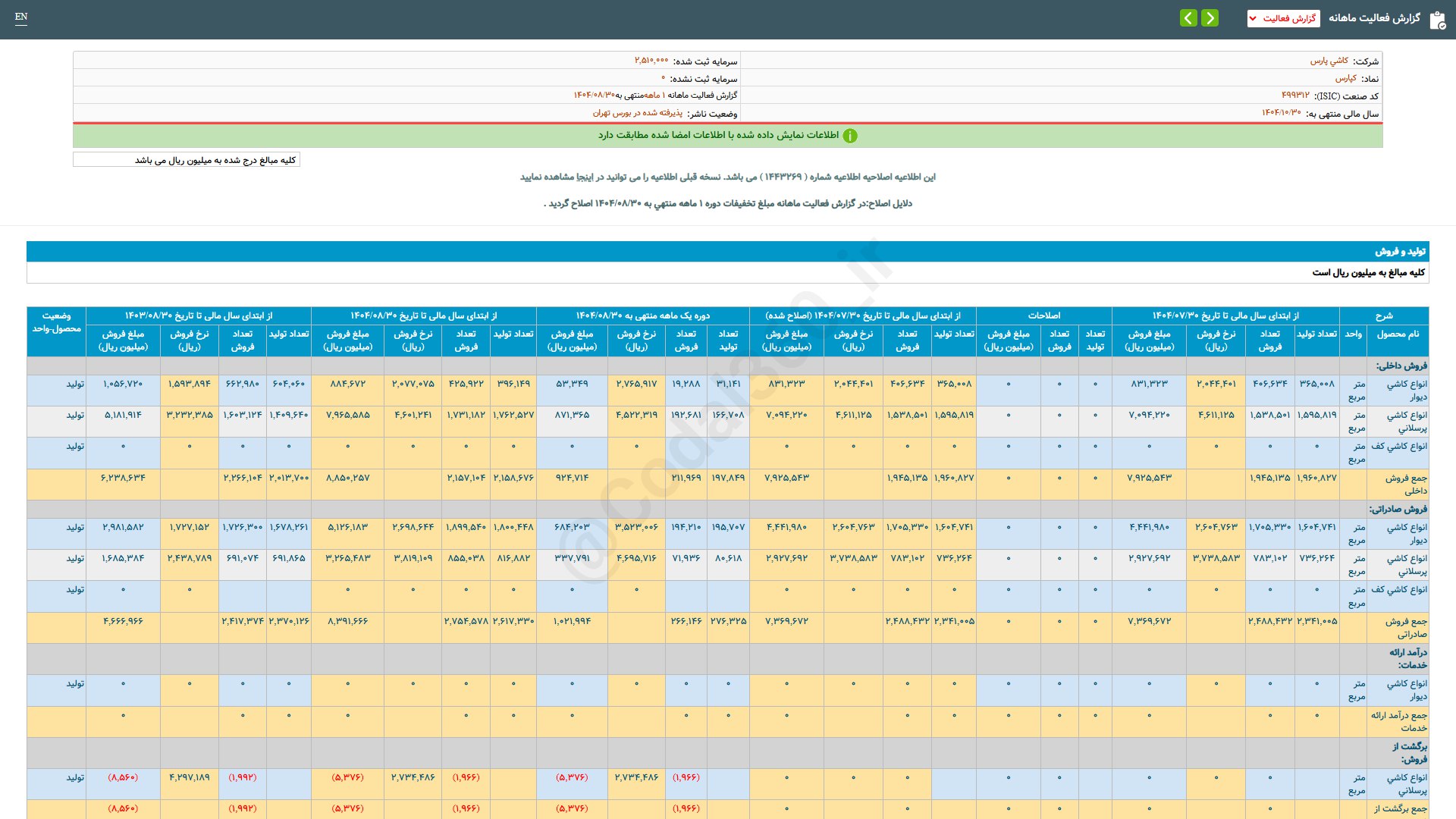1456x819 pixels.
Task: Click the برگشت از فروش row heading
Action: pyautogui.click(x=1409, y=752)
